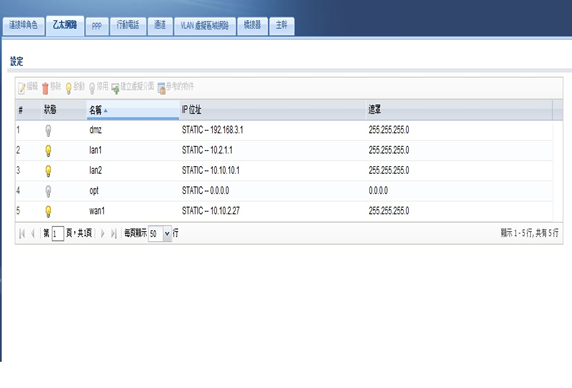The image size is (572, 388).
Task: Go to last page of the table
Action: 113,233
